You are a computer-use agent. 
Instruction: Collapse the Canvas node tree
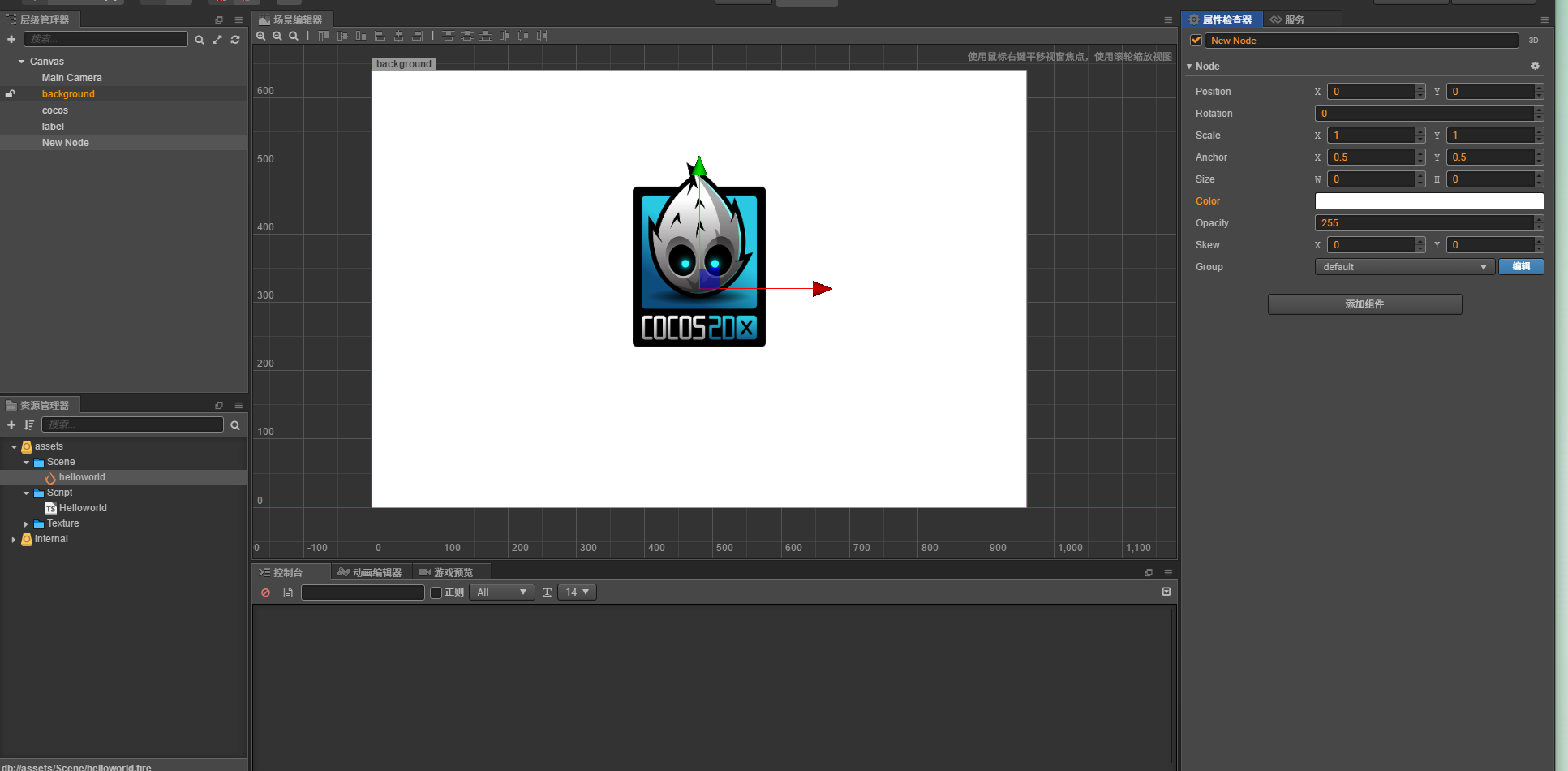(x=21, y=62)
